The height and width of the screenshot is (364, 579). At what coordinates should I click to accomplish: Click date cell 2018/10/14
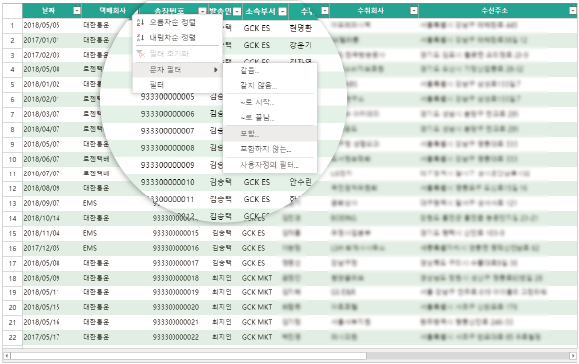click(x=41, y=218)
